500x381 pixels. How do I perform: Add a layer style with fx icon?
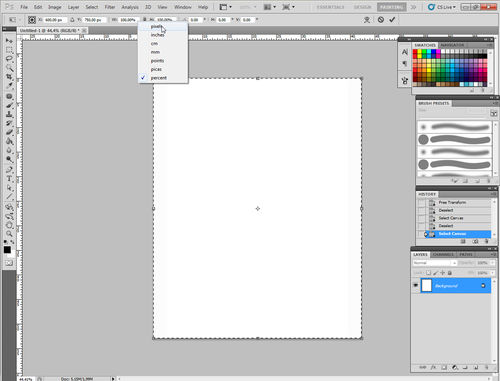pyautogui.click(x=433, y=367)
